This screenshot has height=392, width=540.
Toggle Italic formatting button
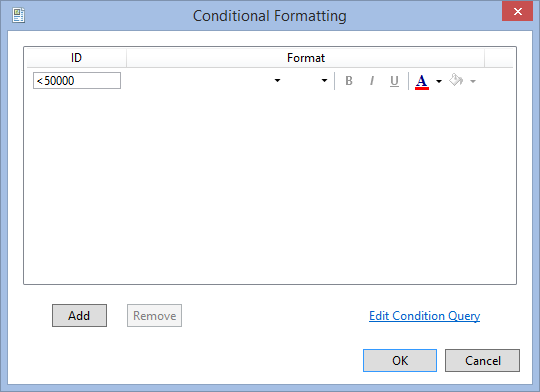pyautogui.click(x=372, y=81)
